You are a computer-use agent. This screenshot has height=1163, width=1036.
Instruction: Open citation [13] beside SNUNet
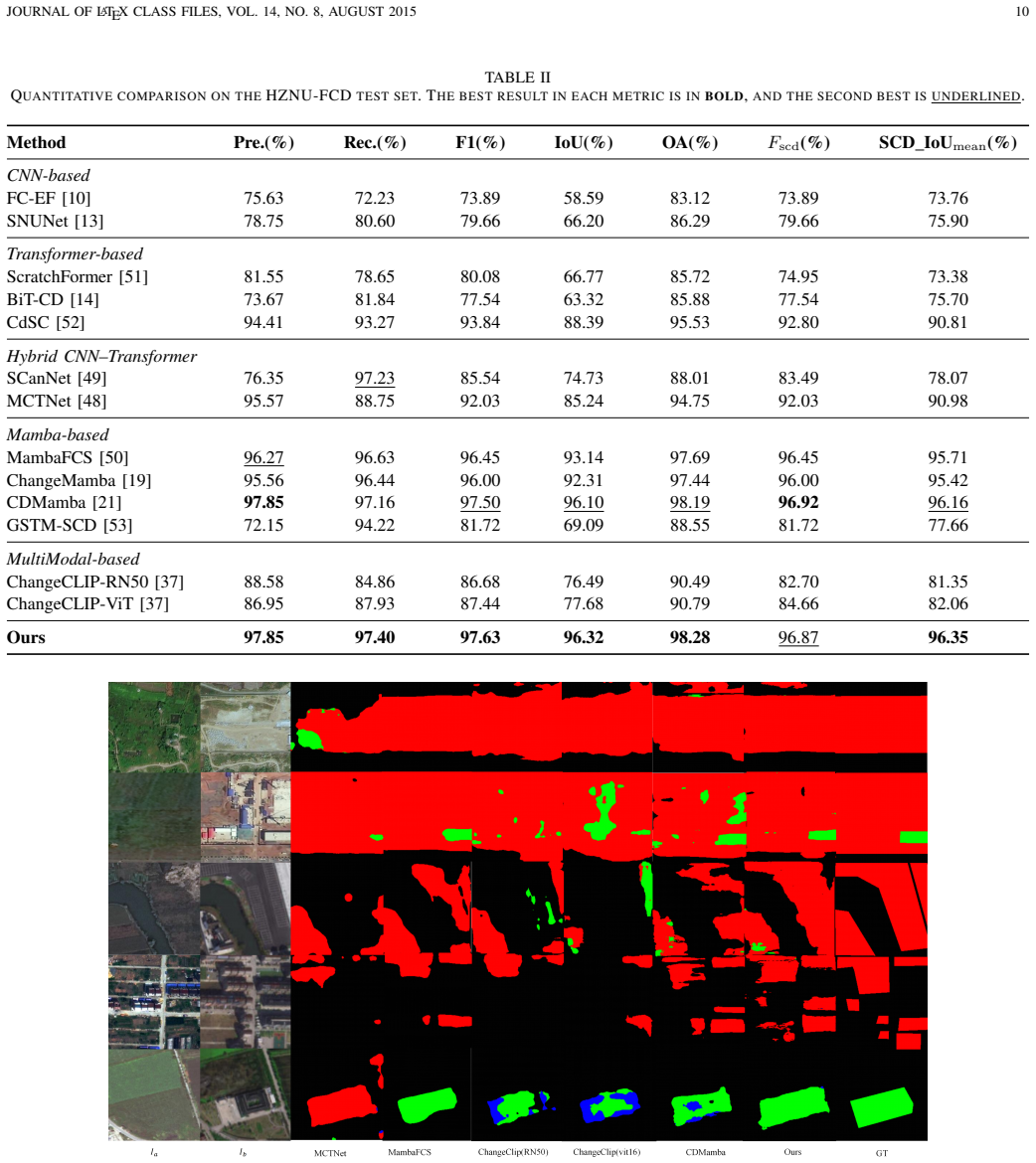pyautogui.click(x=88, y=221)
